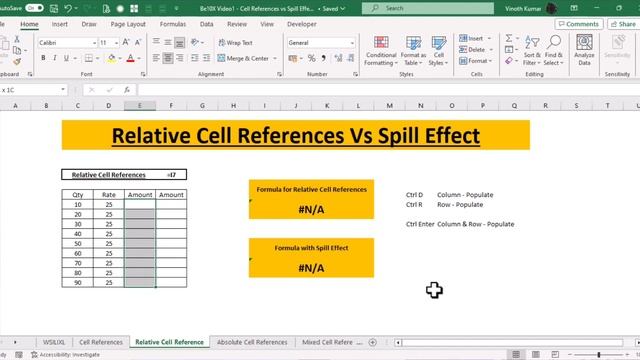
Task: Apply the red Font Color
Action: coord(131,58)
